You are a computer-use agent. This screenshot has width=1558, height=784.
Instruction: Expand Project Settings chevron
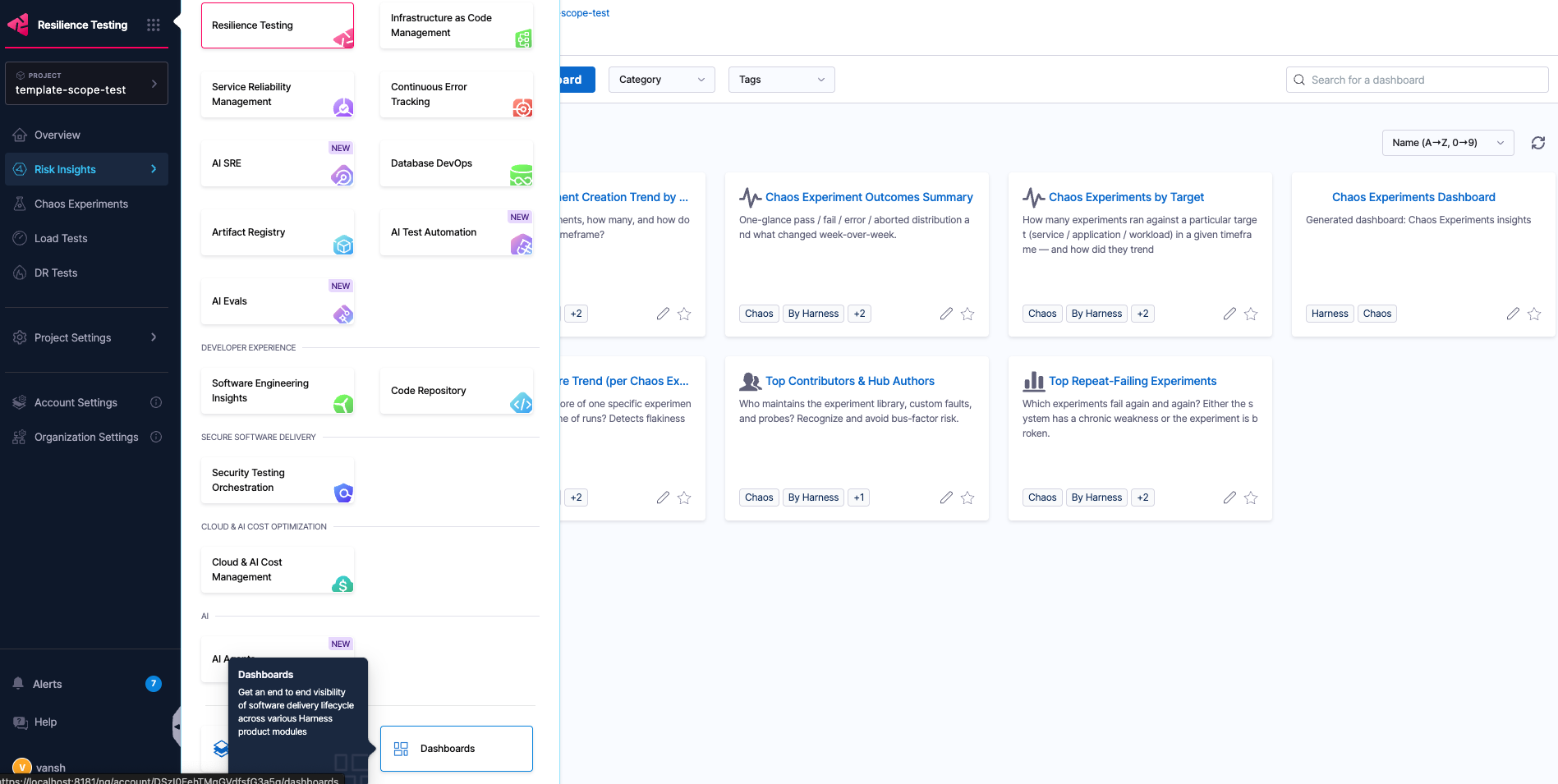154,337
